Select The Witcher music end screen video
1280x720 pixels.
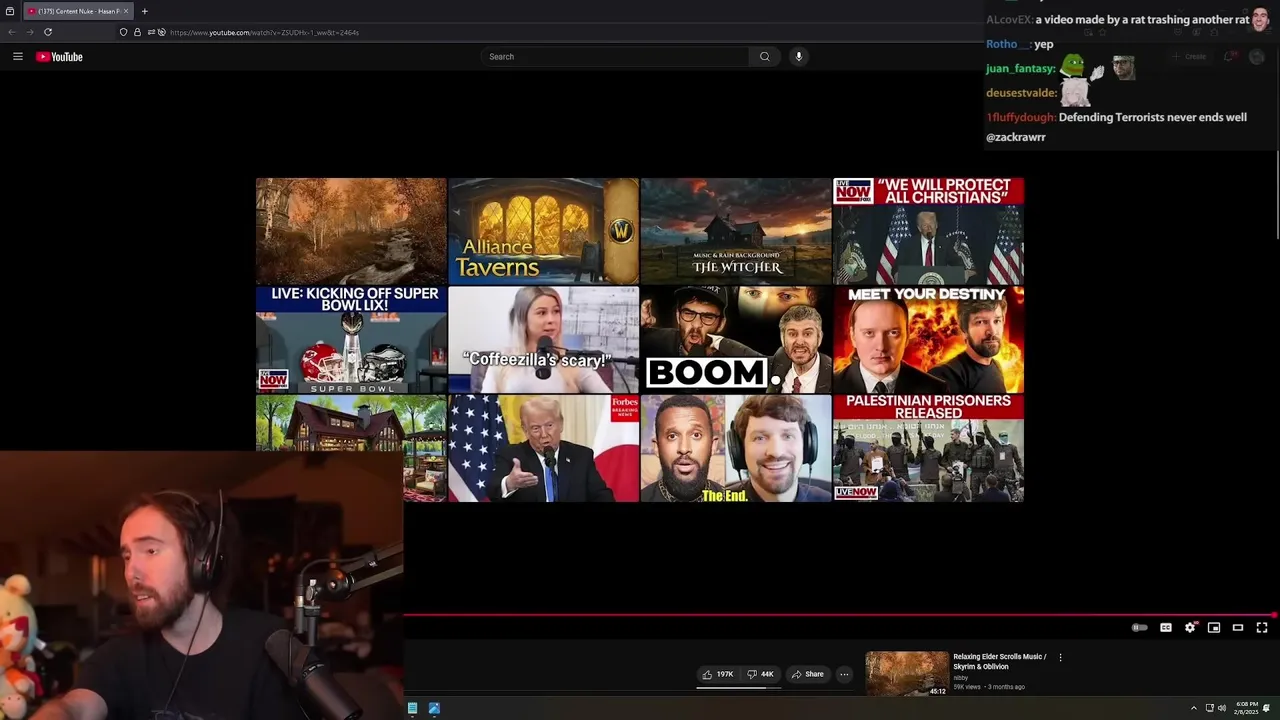point(736,231)
